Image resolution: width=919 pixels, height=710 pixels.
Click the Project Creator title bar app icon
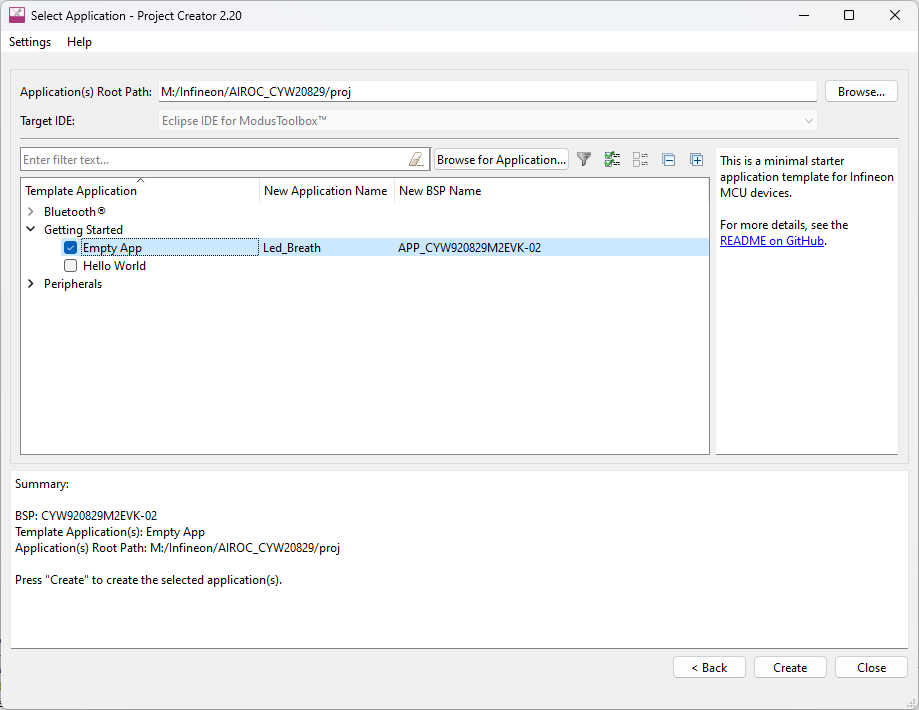pyautogui.click(x=17, y=15)
